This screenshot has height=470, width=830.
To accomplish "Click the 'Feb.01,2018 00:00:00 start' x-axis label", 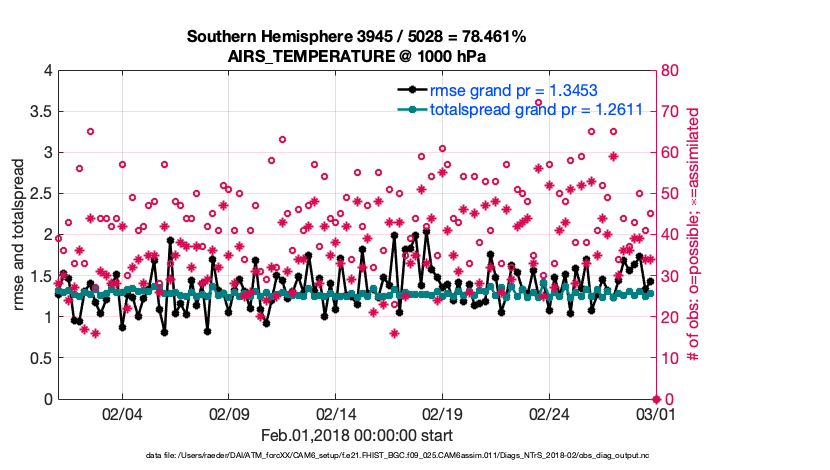I will pyautogui.click(x=356, y=435).
